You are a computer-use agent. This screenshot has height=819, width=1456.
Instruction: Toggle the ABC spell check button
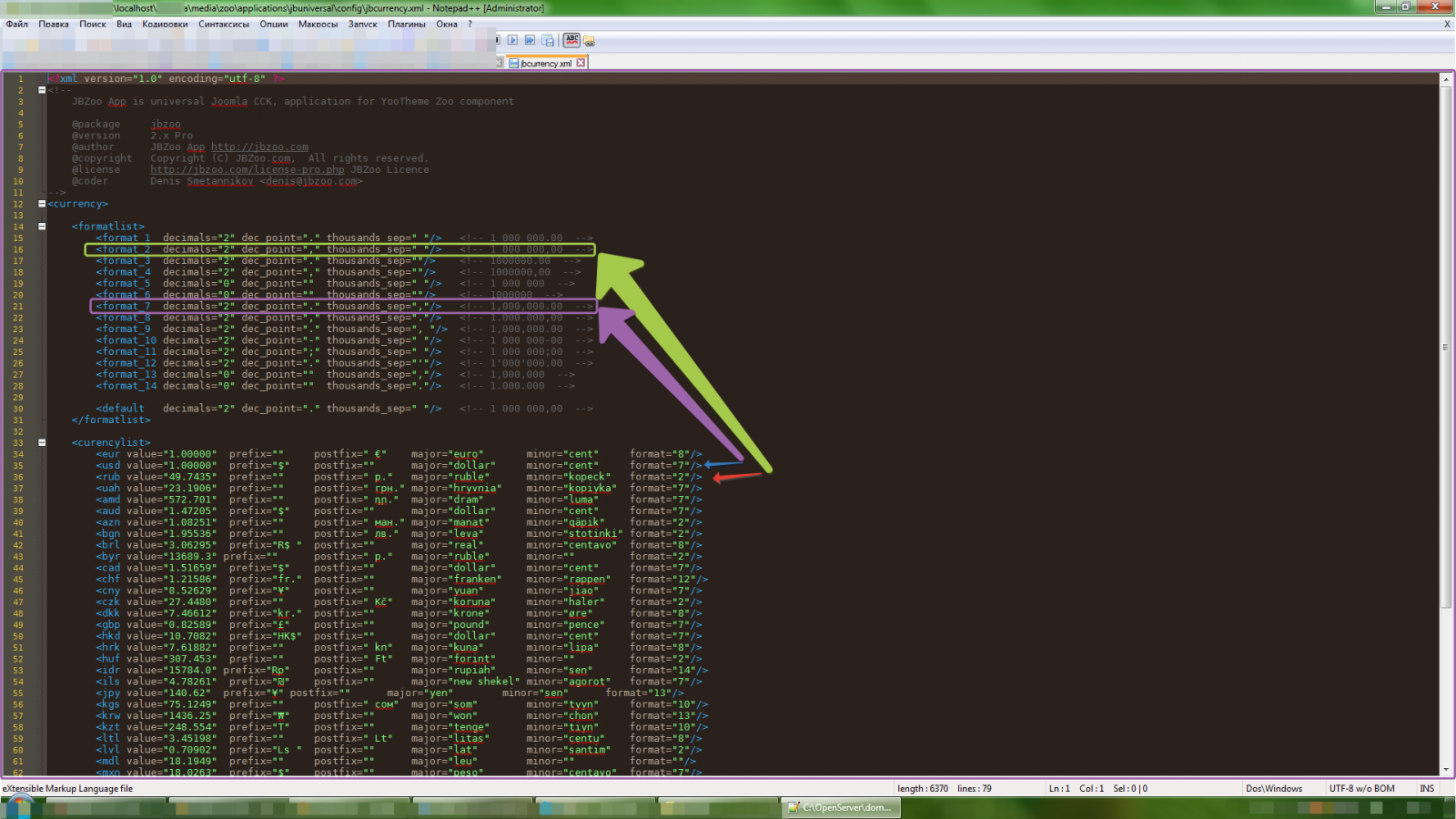571,40
